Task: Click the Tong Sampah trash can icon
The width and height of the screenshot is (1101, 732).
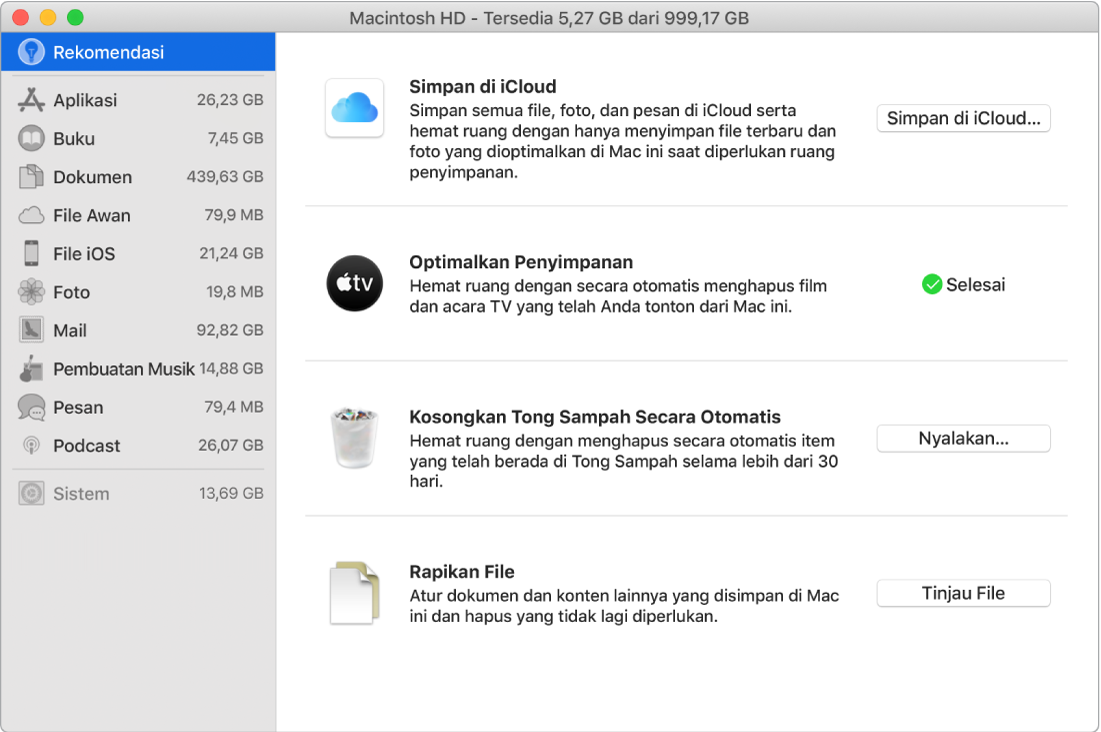Action: click(x=355, y=438)
